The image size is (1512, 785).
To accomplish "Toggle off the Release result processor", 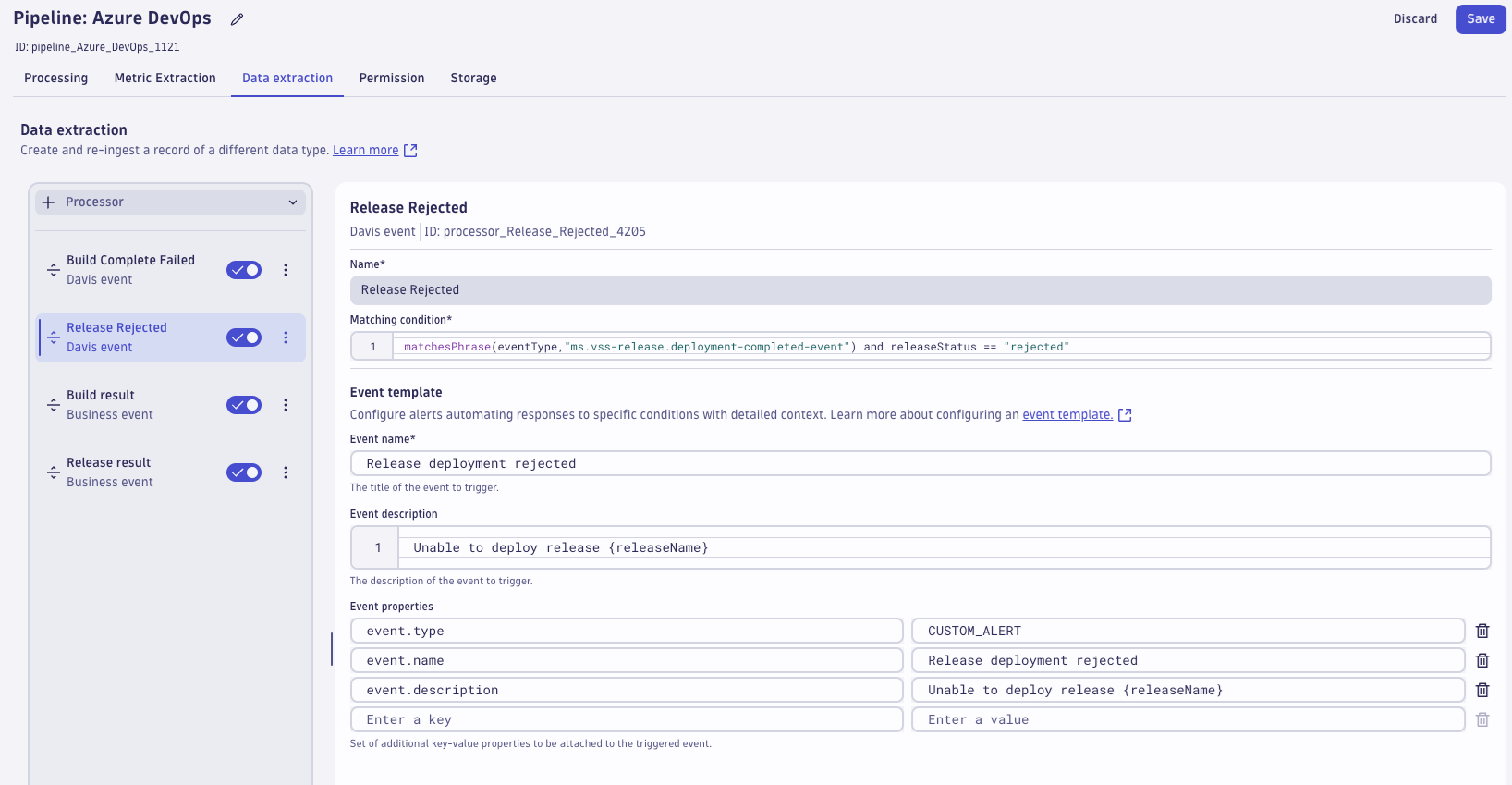I will (244, 472).
